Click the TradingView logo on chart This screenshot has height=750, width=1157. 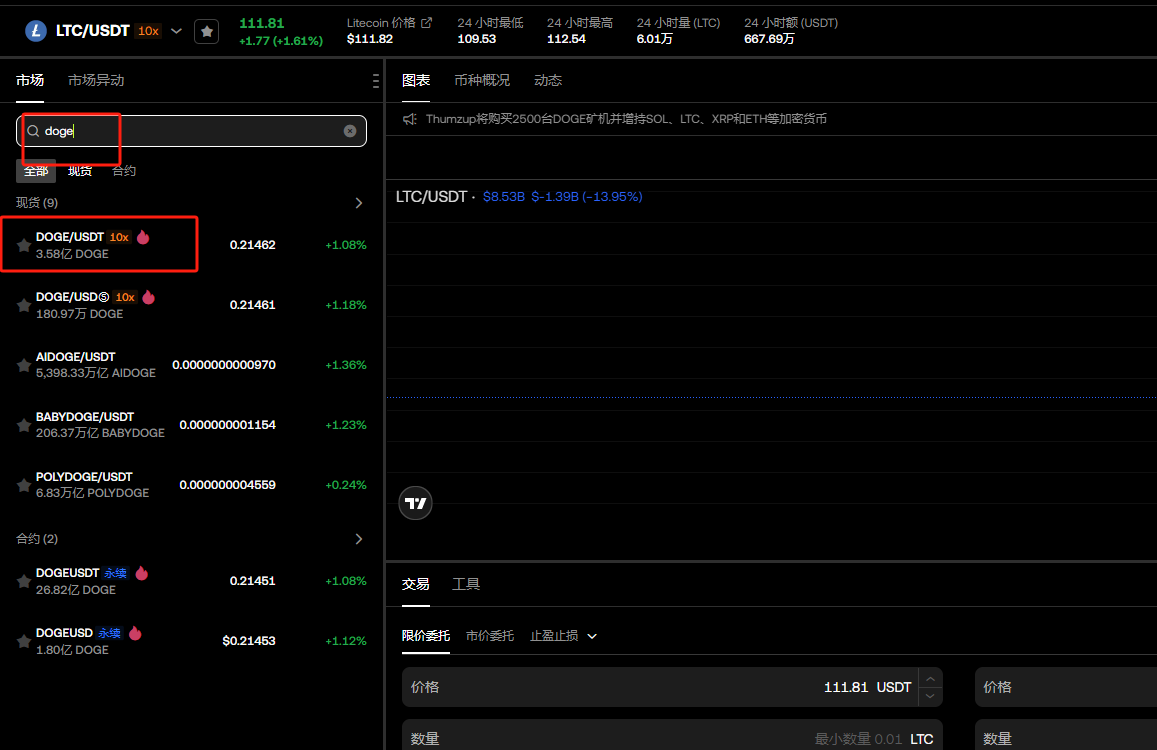[x=415, y=503]
